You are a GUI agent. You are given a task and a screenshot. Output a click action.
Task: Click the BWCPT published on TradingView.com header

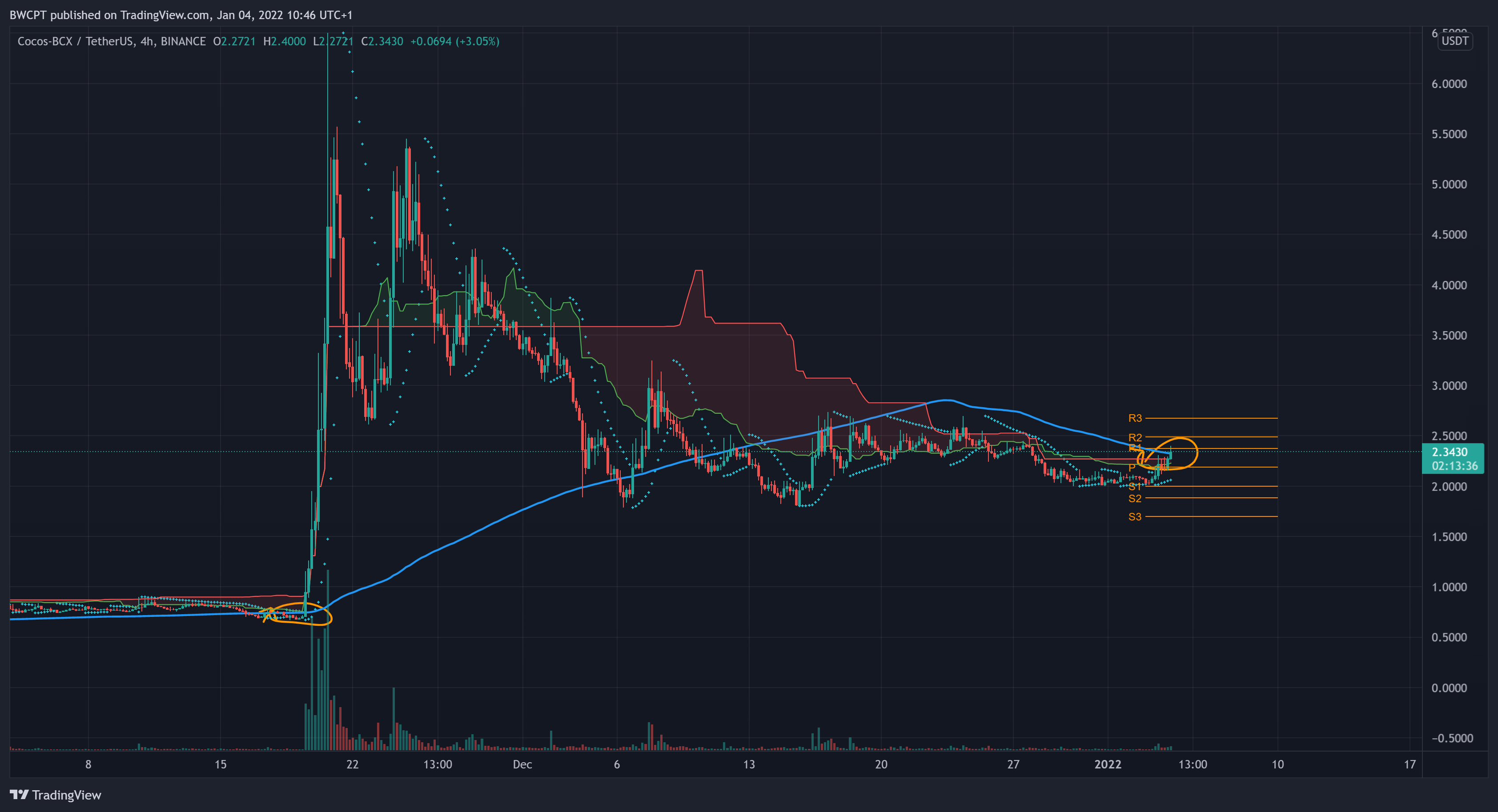(181, 15)
